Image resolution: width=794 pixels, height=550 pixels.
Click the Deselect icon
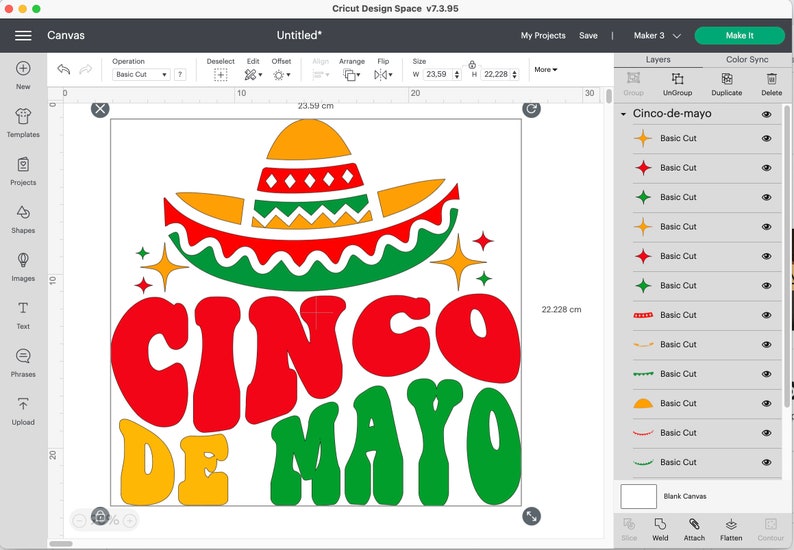tap(220, 75)
